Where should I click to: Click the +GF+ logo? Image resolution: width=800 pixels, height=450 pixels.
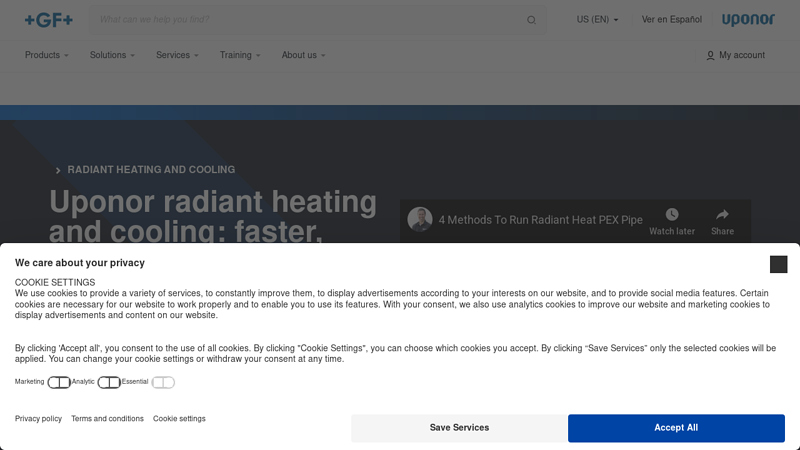[49, 20]
